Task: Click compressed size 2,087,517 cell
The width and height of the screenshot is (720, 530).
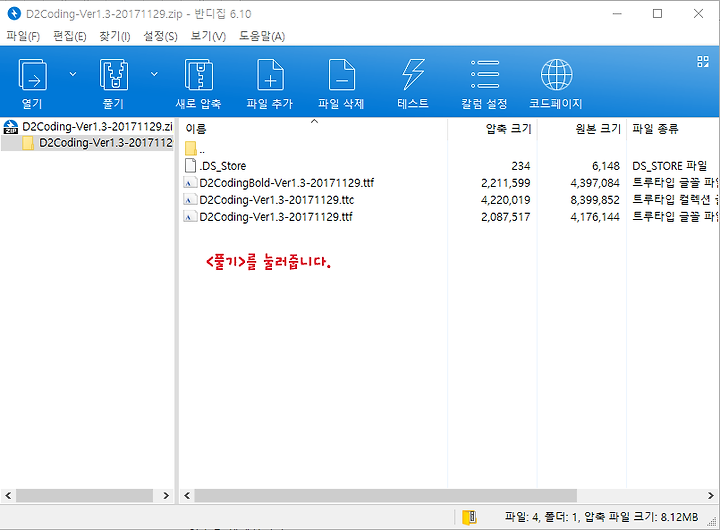Action: [x=506, y=217]
